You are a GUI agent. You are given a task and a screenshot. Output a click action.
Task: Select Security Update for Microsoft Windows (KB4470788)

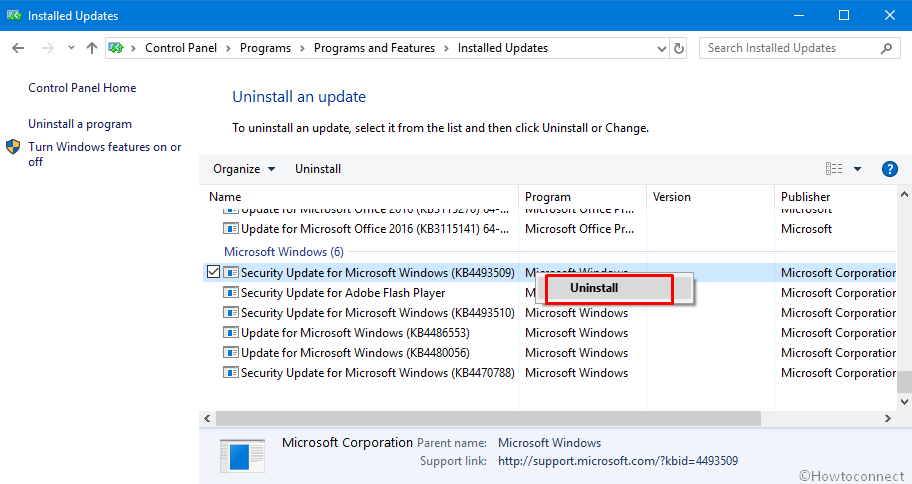point(377,373)
